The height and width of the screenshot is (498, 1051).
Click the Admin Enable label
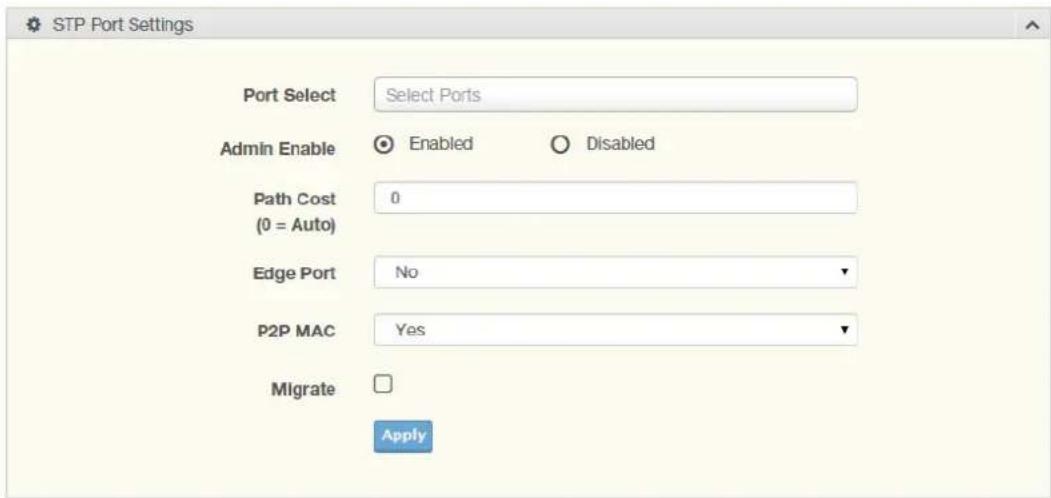(x=278, y=149)
